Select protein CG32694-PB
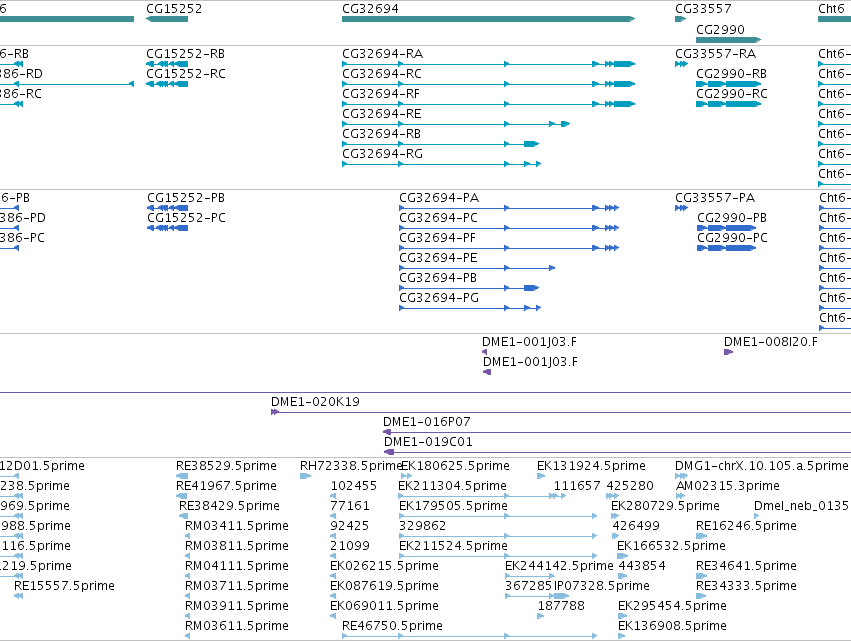Image resolution: width=851 pixels, height=641 pixels. [438, 278]
